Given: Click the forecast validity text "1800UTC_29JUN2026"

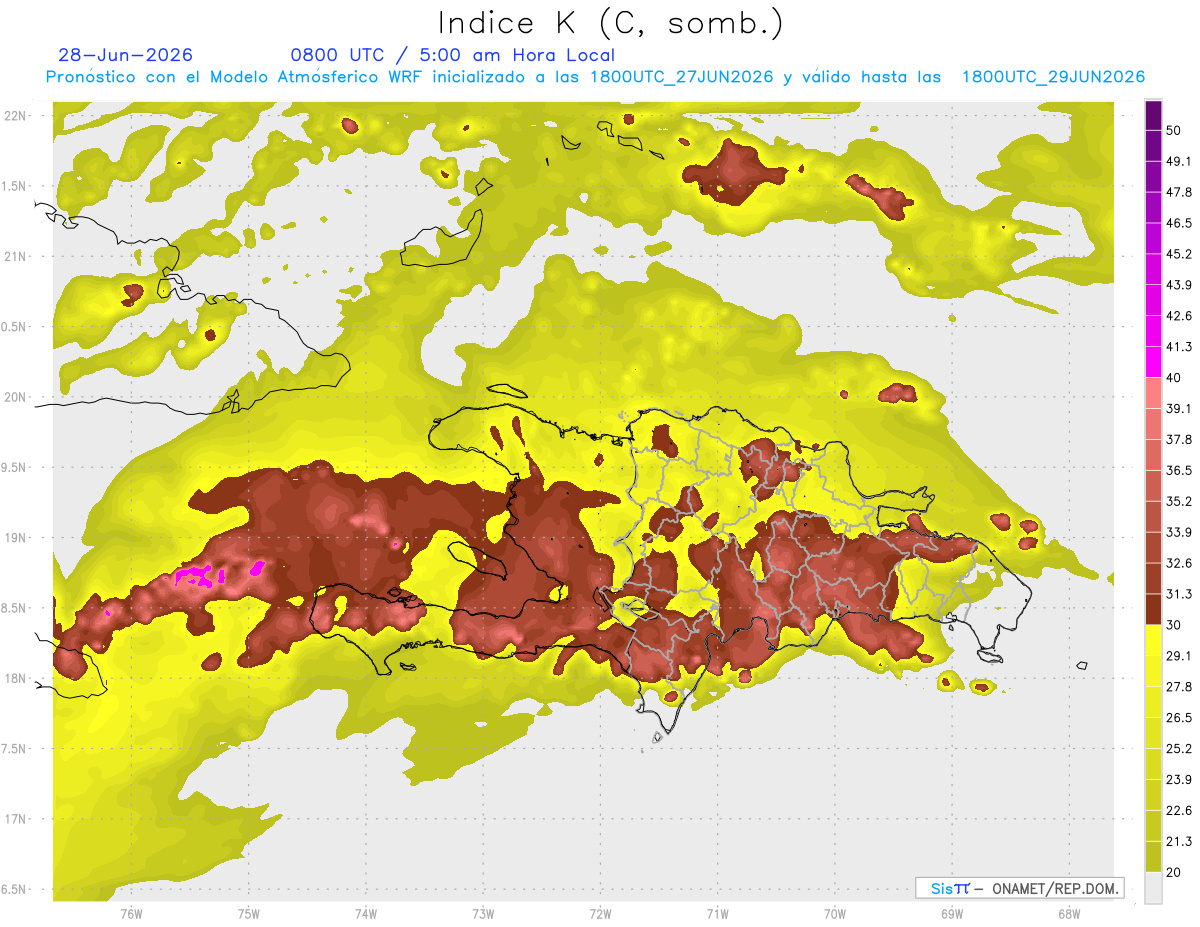Looking at the screenshot, I should click(1053, 77).
